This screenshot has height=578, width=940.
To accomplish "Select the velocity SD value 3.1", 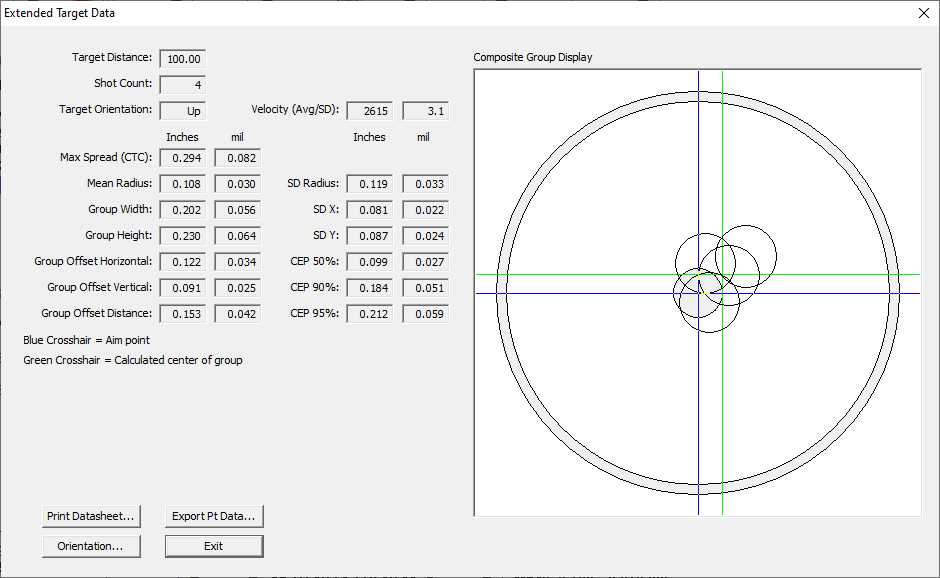I will point(426,111).
